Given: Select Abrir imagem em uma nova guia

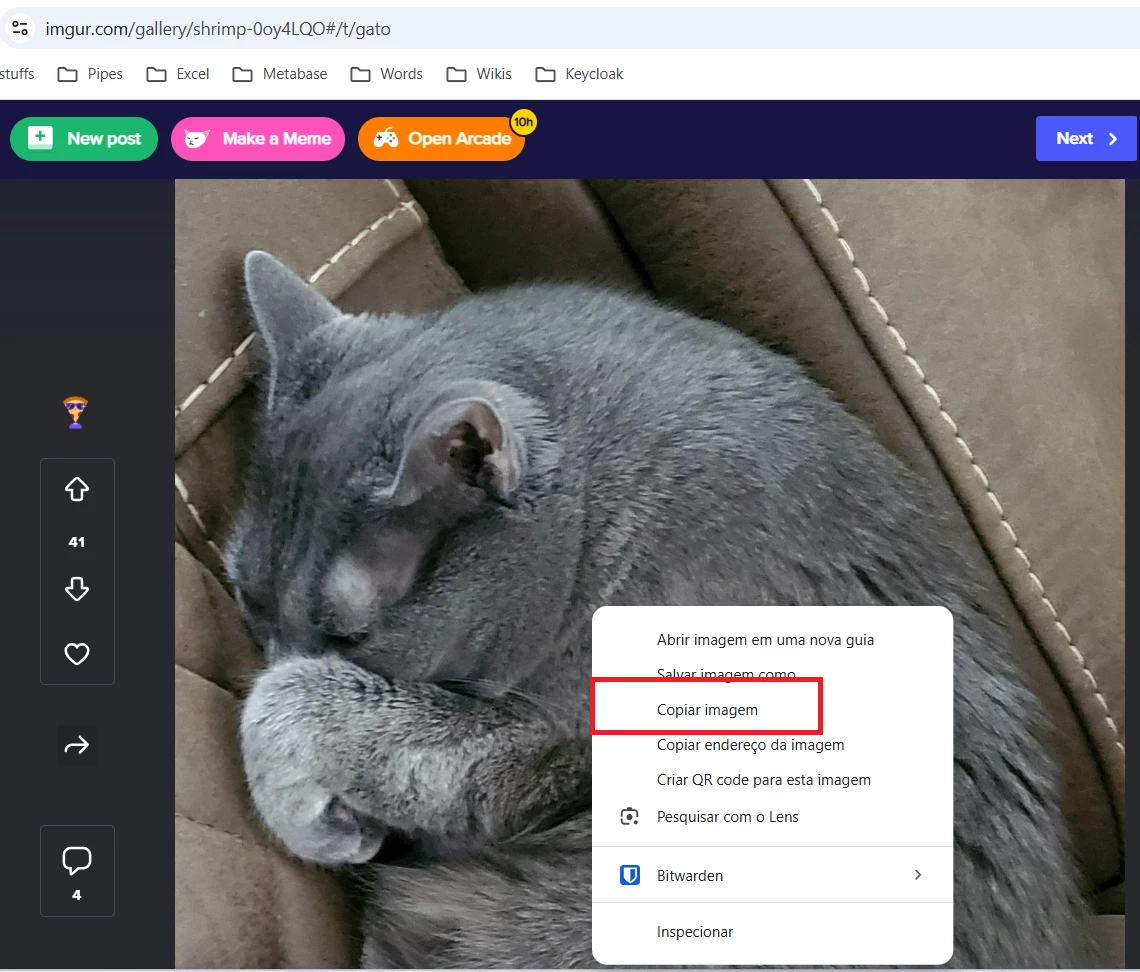Looking at the screenshot, I should [772, 640].
